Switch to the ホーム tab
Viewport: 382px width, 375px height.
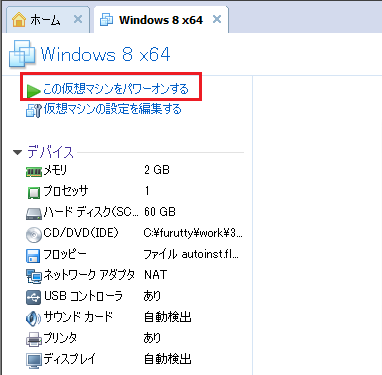(x=47, y=19)
